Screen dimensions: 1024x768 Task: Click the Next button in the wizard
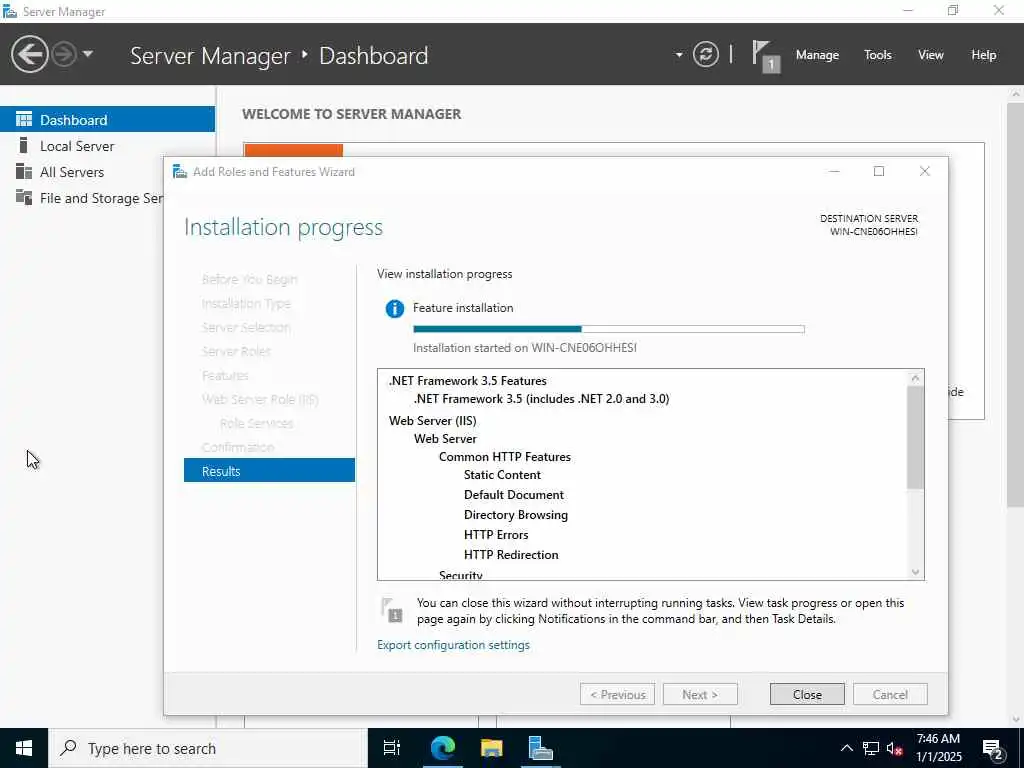tap(700, 694)
